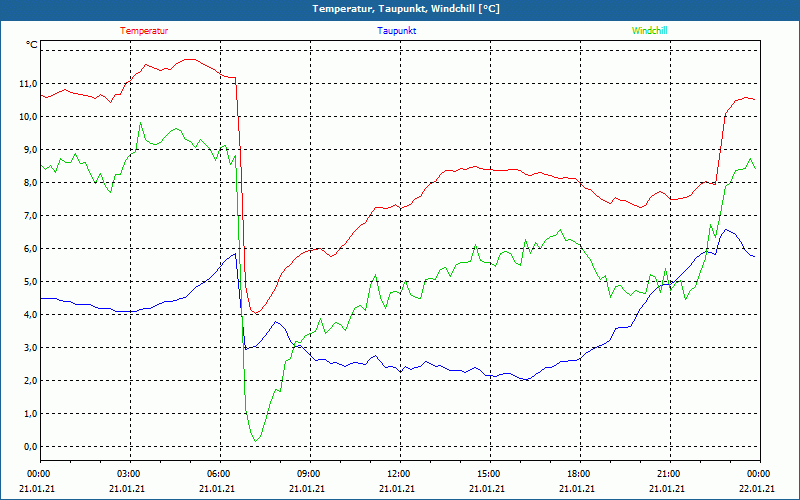The height and width of the screenshot is (500, 800).
Task: Click the red Temperatur legend label
Action: (x=144, y=31)
